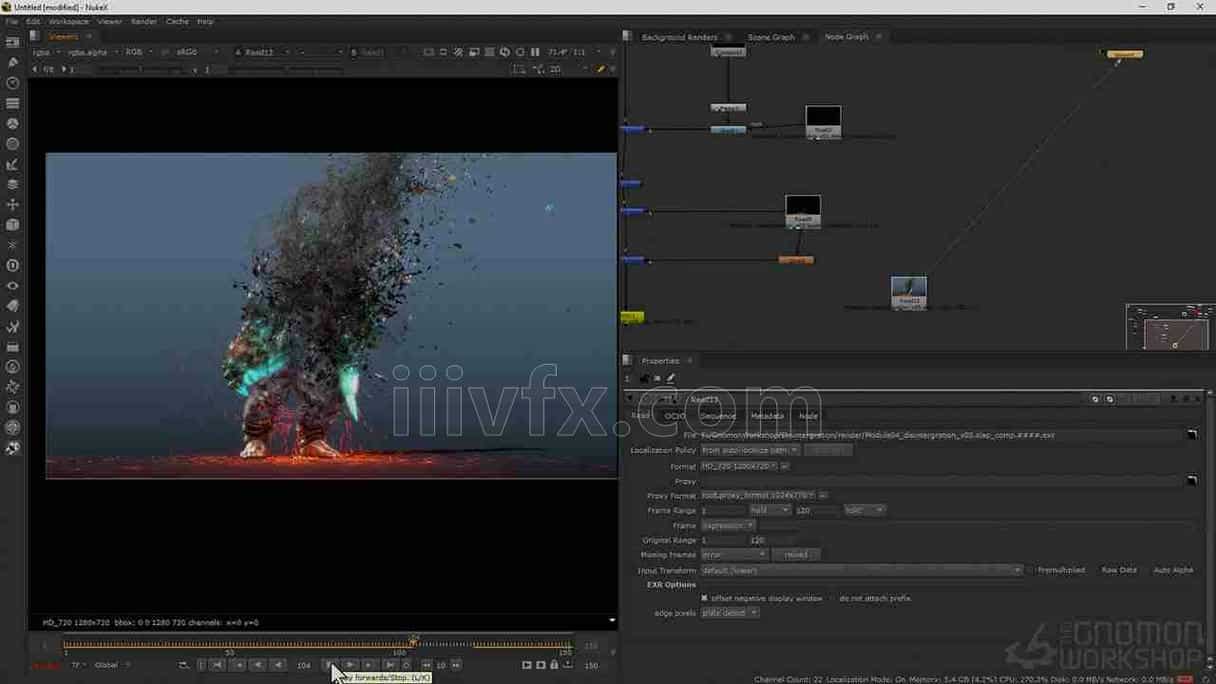Click the timeline playhead marker
Viewport: 1216px width, 684px height.
coord(413,640)
